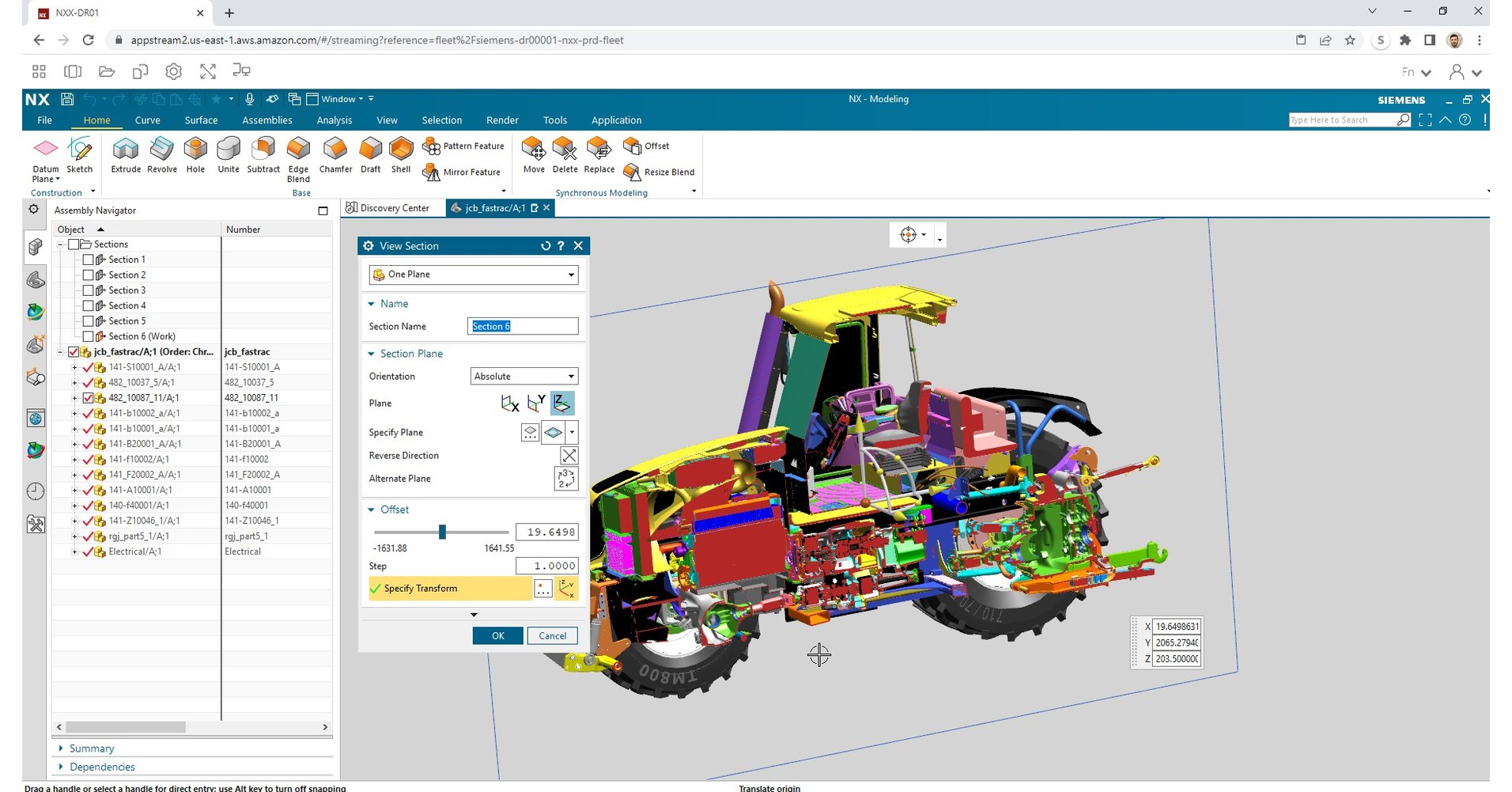Open the Pattern Feature tool

471,146
